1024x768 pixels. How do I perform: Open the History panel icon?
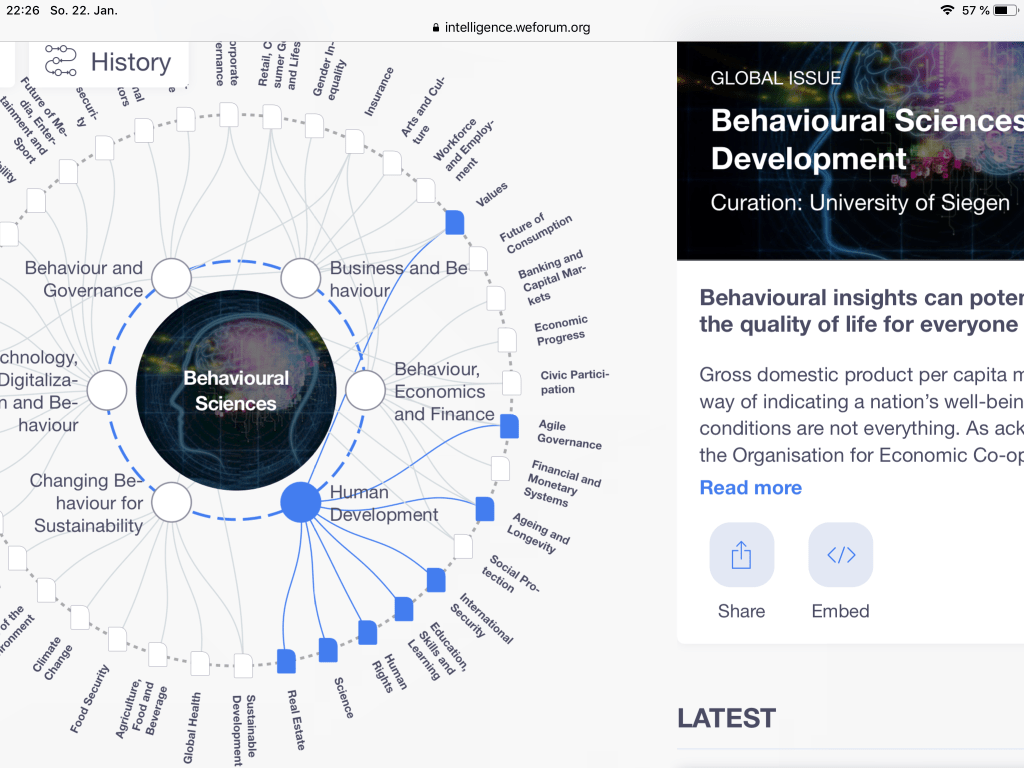click(x=61, y=62)
